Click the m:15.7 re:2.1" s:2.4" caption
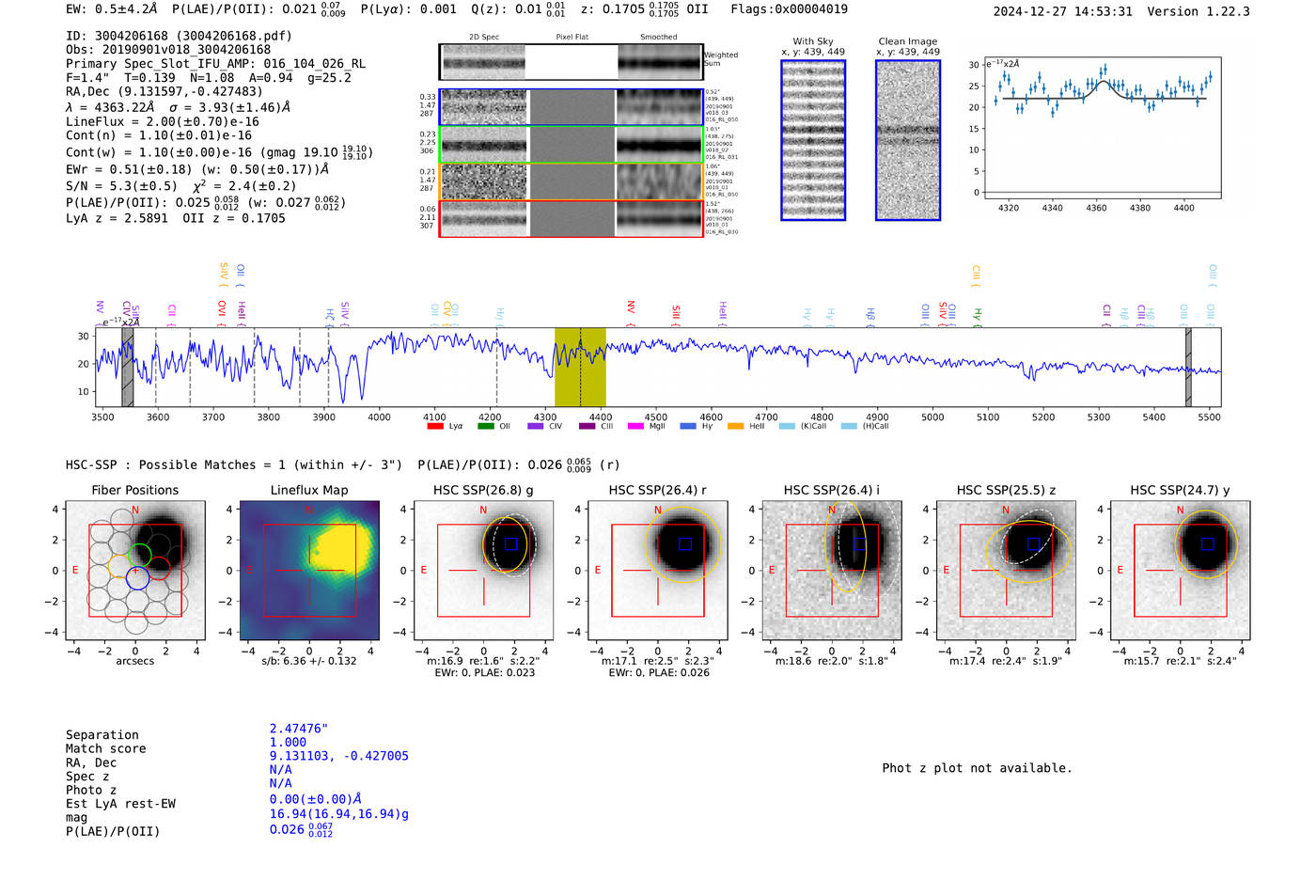The width and height of the screenshot is (1316, 896). click(1181, 661)
